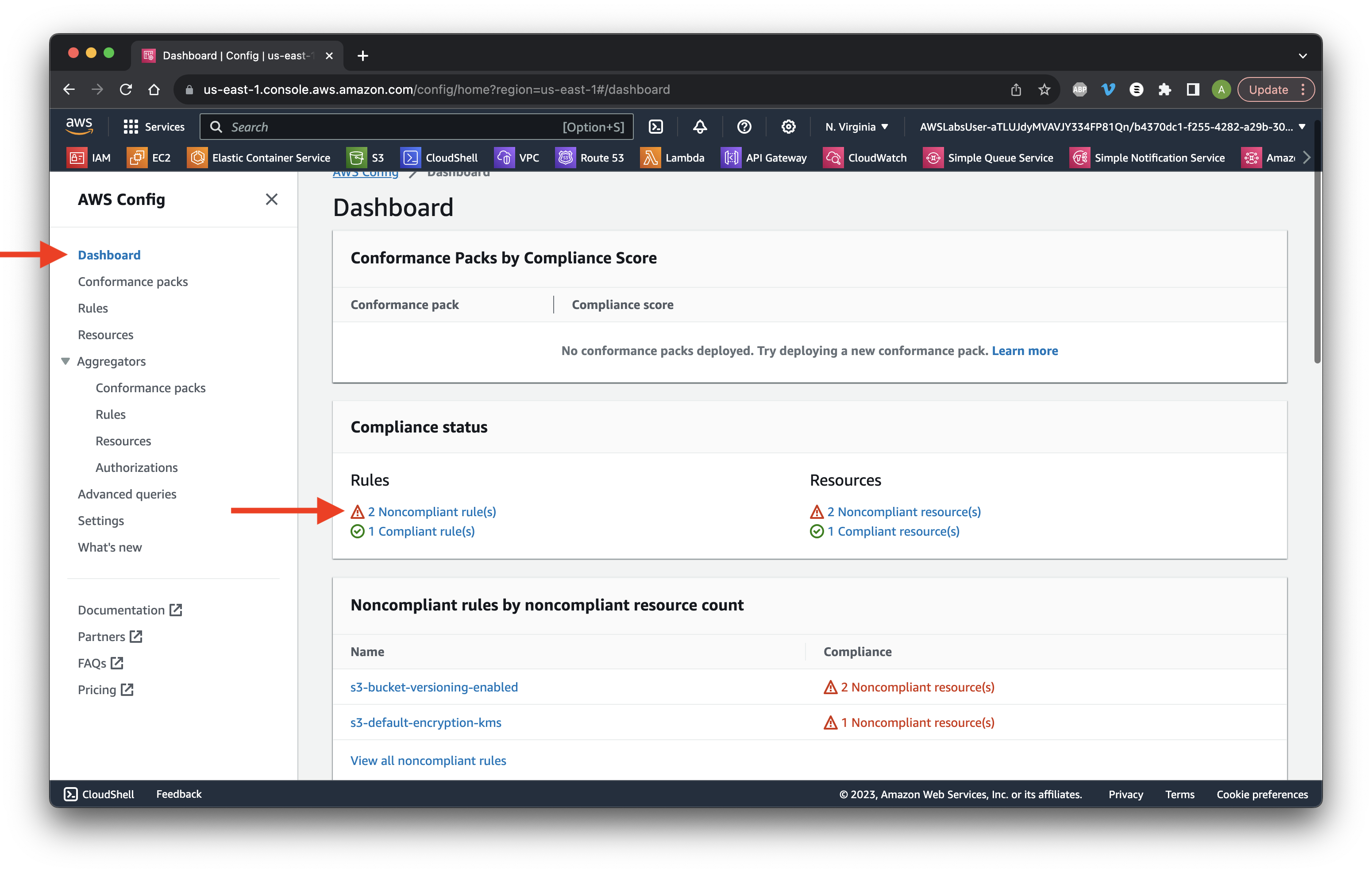
Task: Open the 2 Noncompliant resource(s) status link
Action: tap(904, 512)
